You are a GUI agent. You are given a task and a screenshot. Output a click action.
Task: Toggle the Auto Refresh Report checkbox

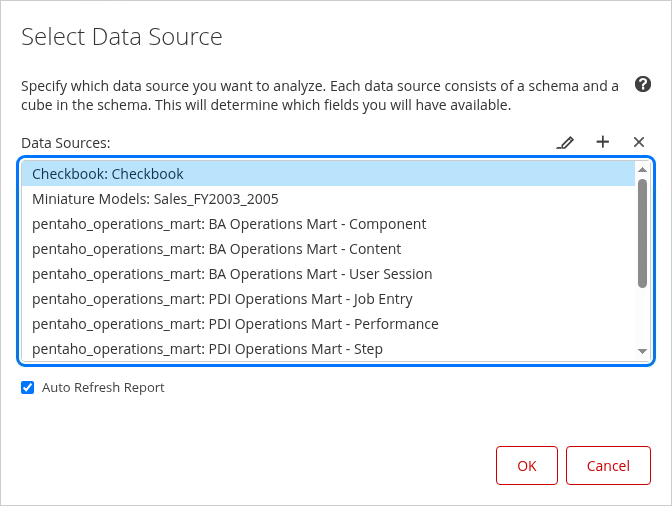28,388
